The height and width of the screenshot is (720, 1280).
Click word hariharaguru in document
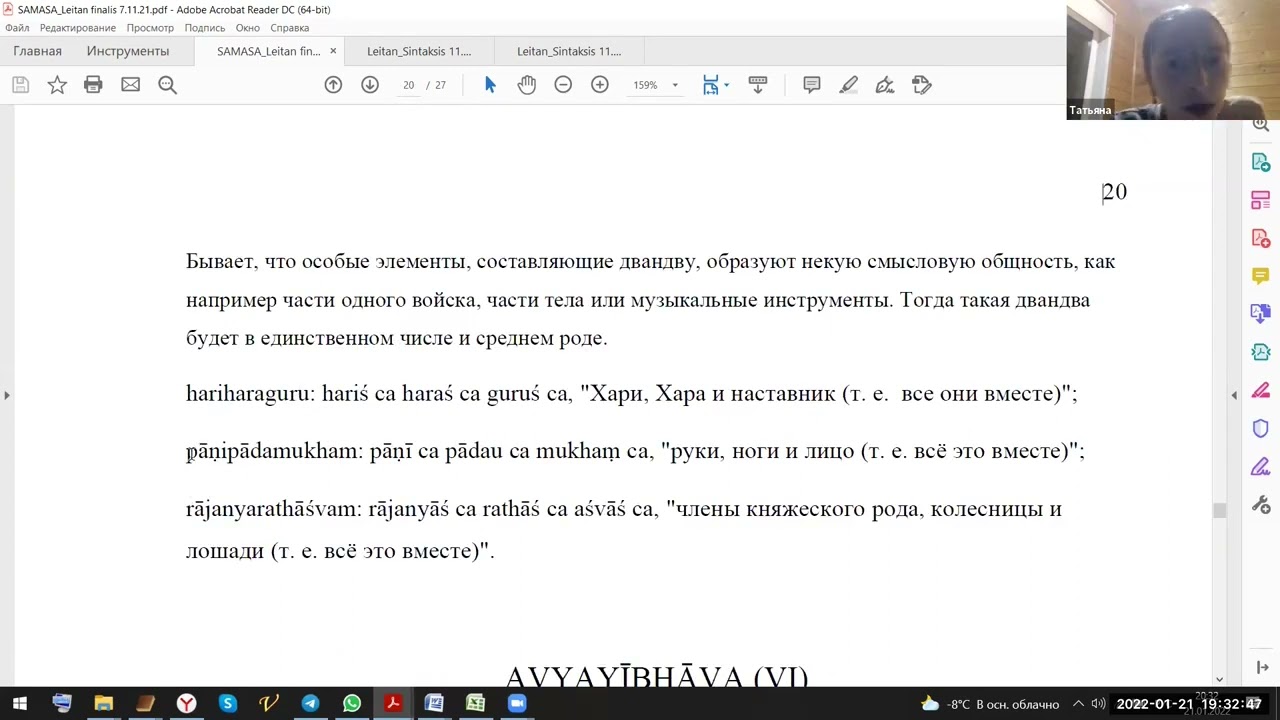click(248, 394)
